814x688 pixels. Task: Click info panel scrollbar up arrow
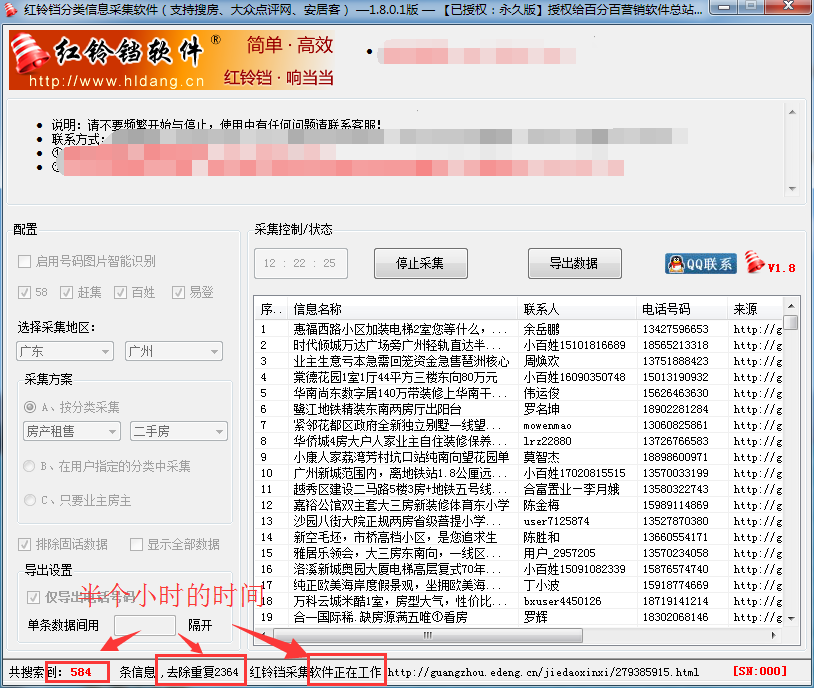792,112
